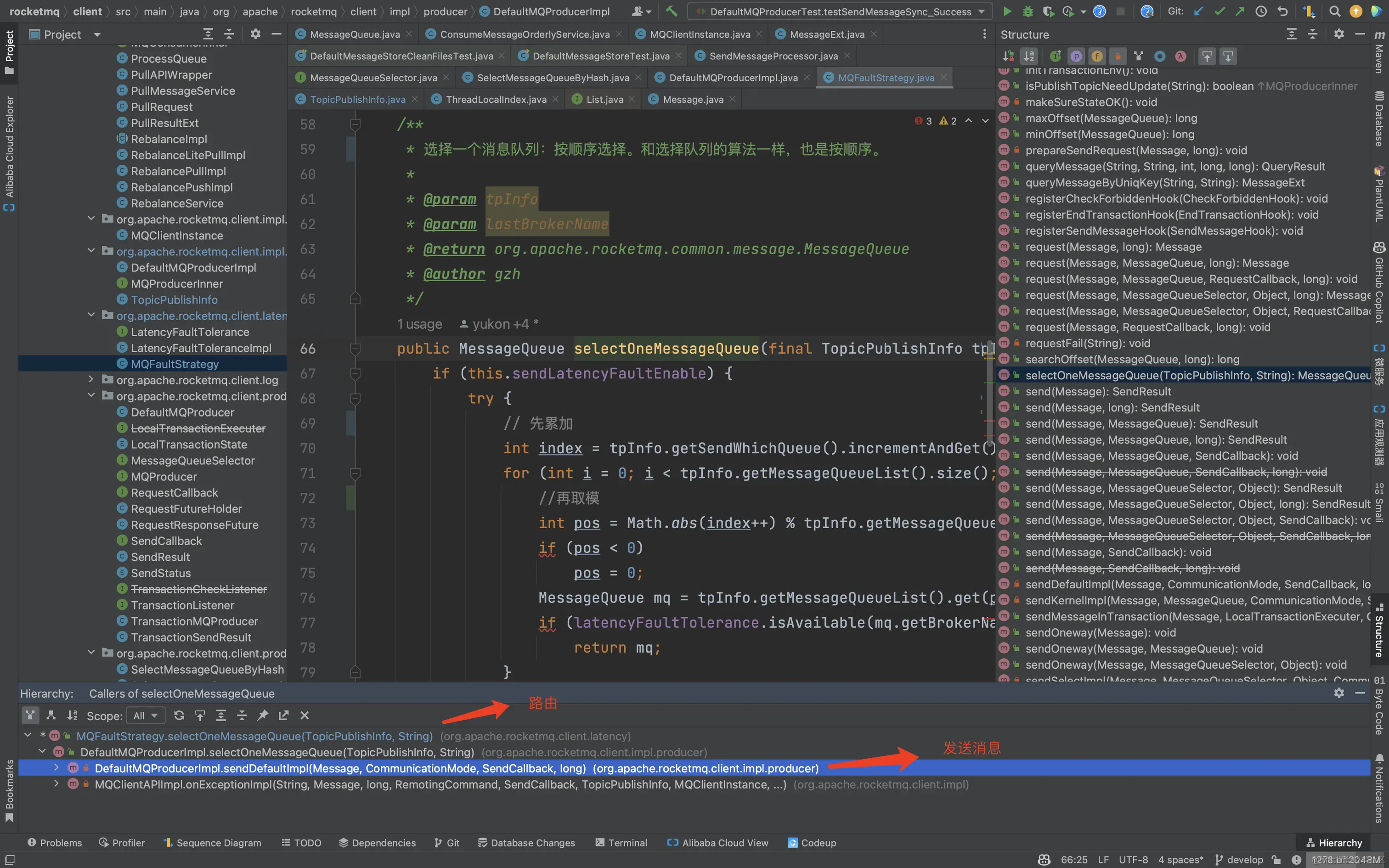Click the develop Git branch widget

pyautogui.click(x=1239, y=859)
